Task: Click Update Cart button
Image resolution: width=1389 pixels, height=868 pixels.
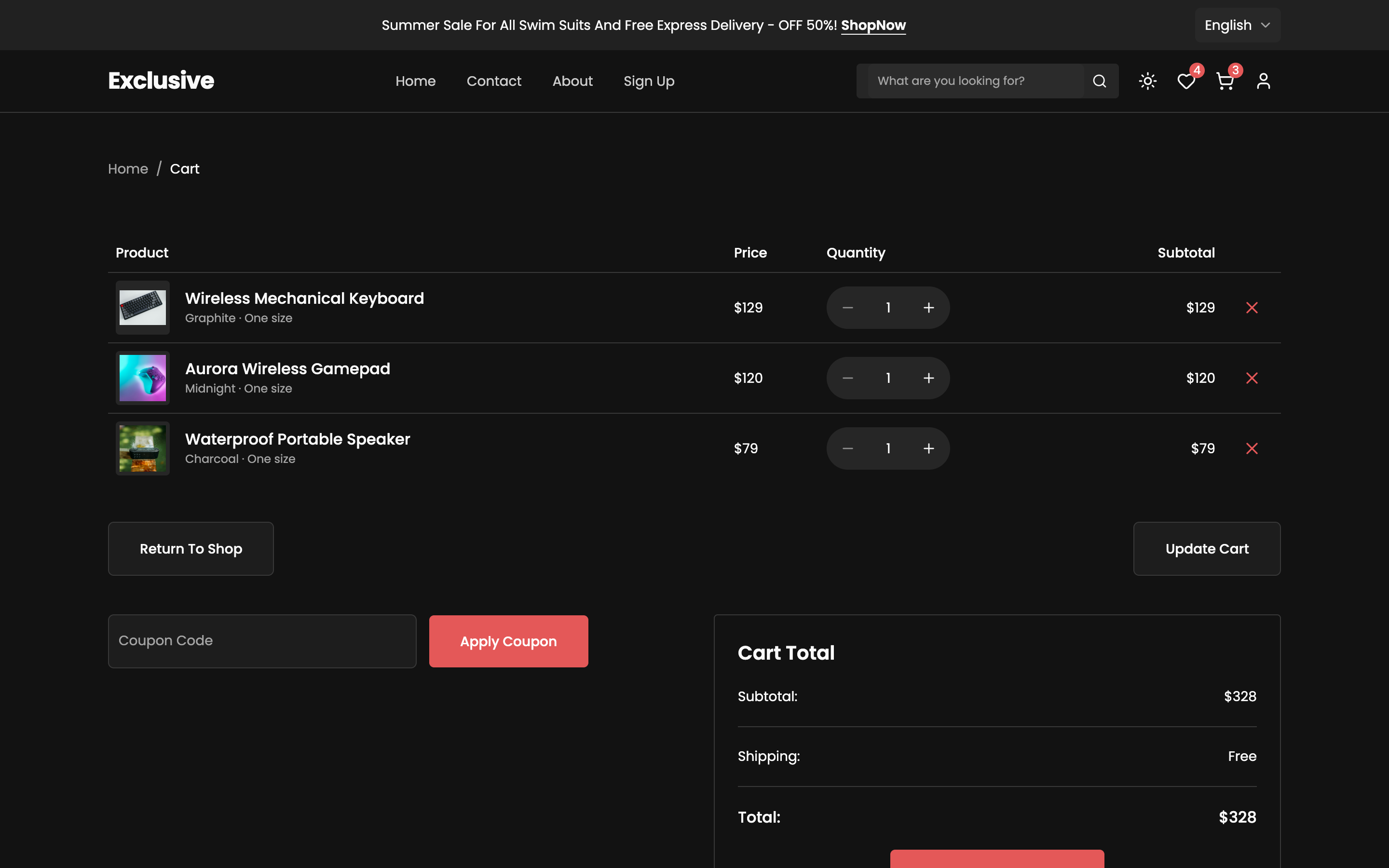Action: (x=1207, y=549)
